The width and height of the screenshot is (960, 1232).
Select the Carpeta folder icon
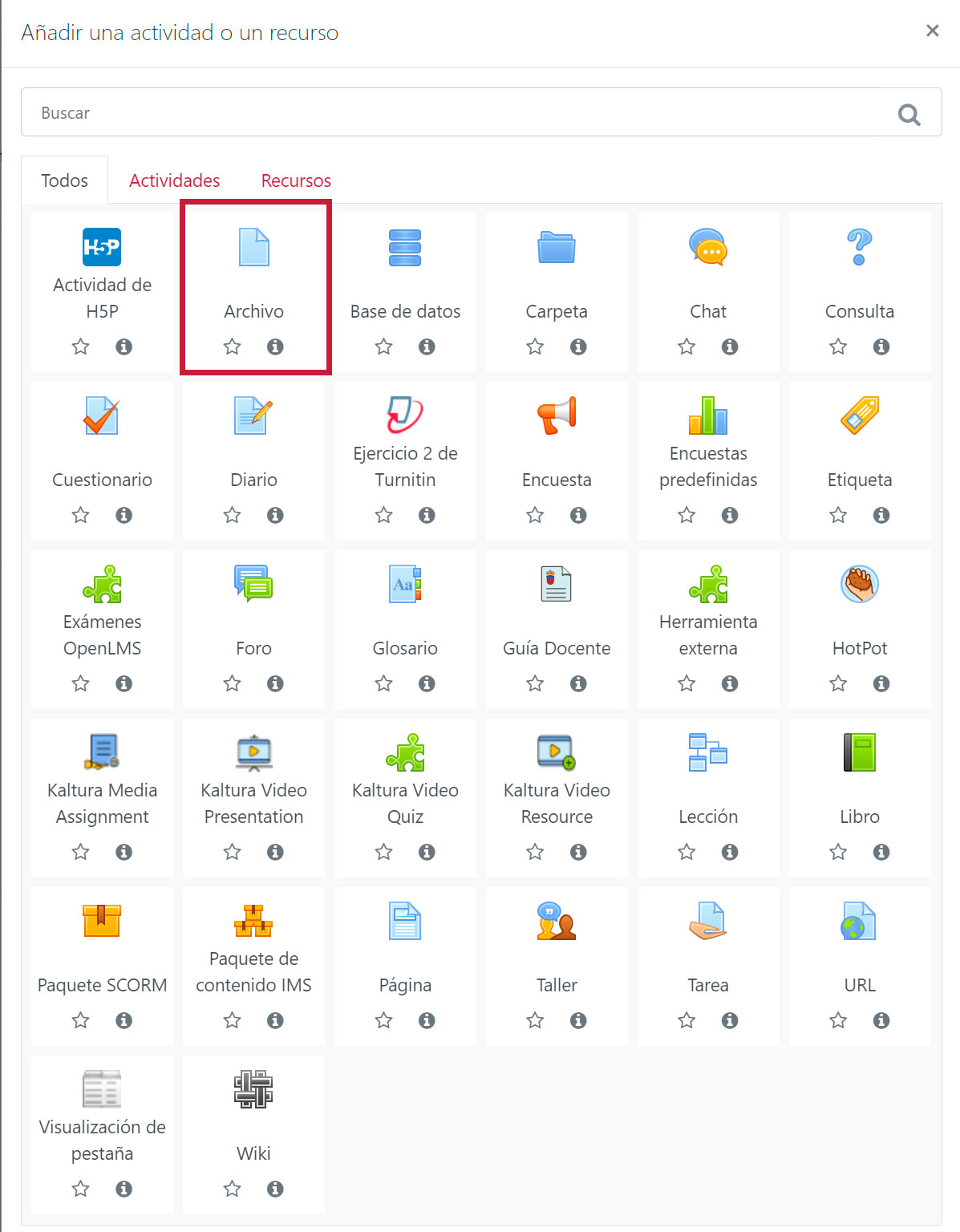pyautogui.click(x=557, y=247)
